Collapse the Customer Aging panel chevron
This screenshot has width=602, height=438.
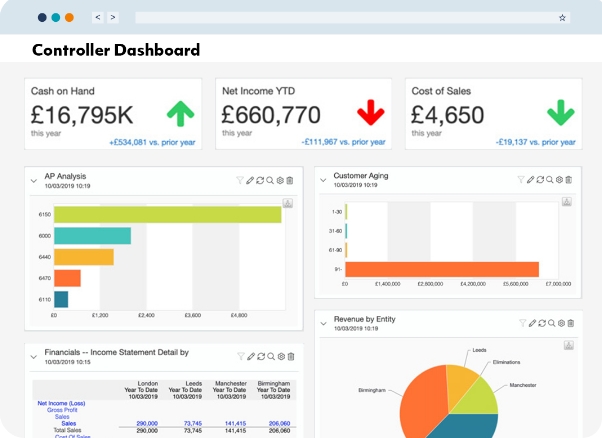(x=323, y=181)
